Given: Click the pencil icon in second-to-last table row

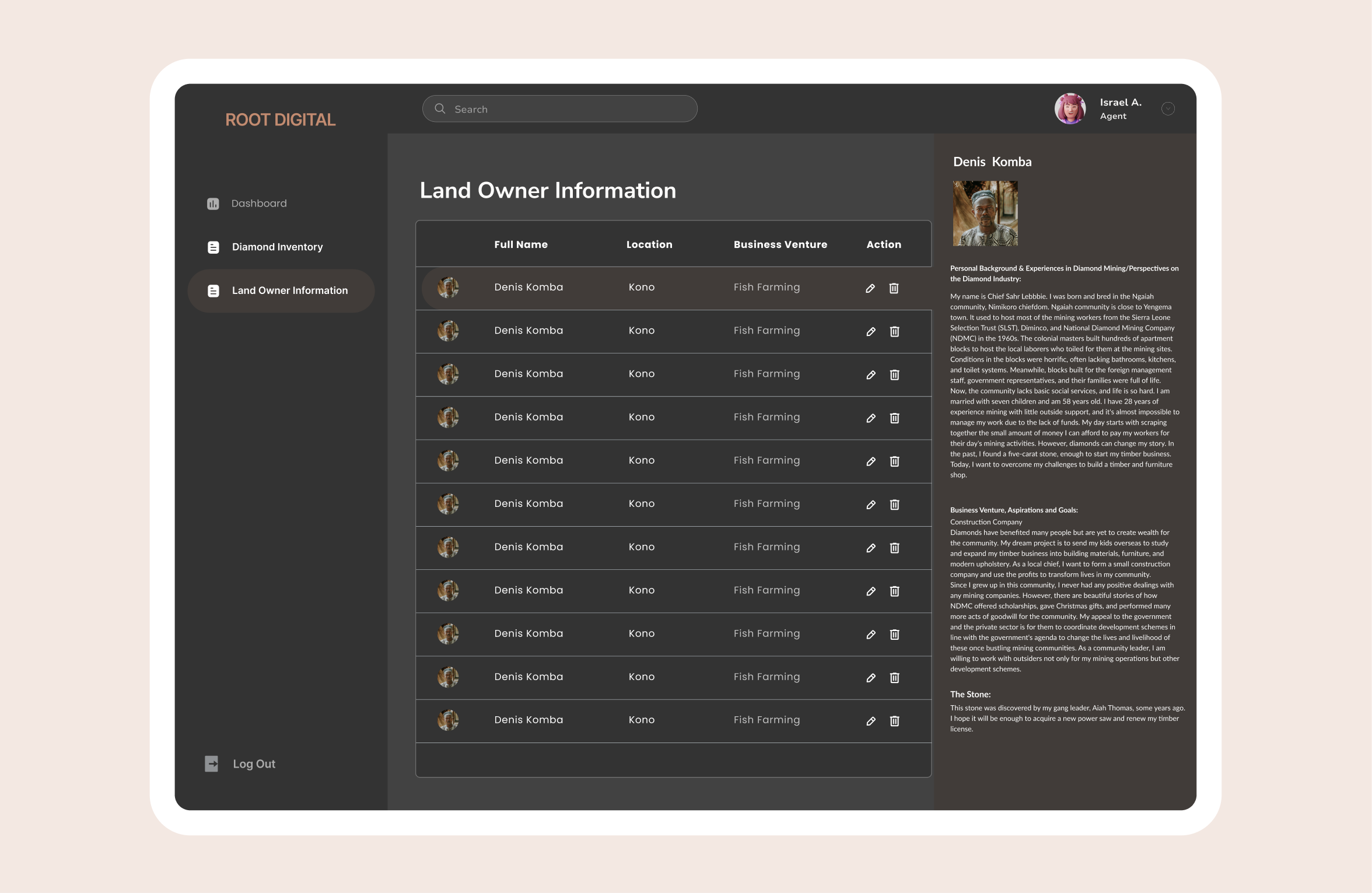Looking at the screenshot, I should (x=871, y=678).
